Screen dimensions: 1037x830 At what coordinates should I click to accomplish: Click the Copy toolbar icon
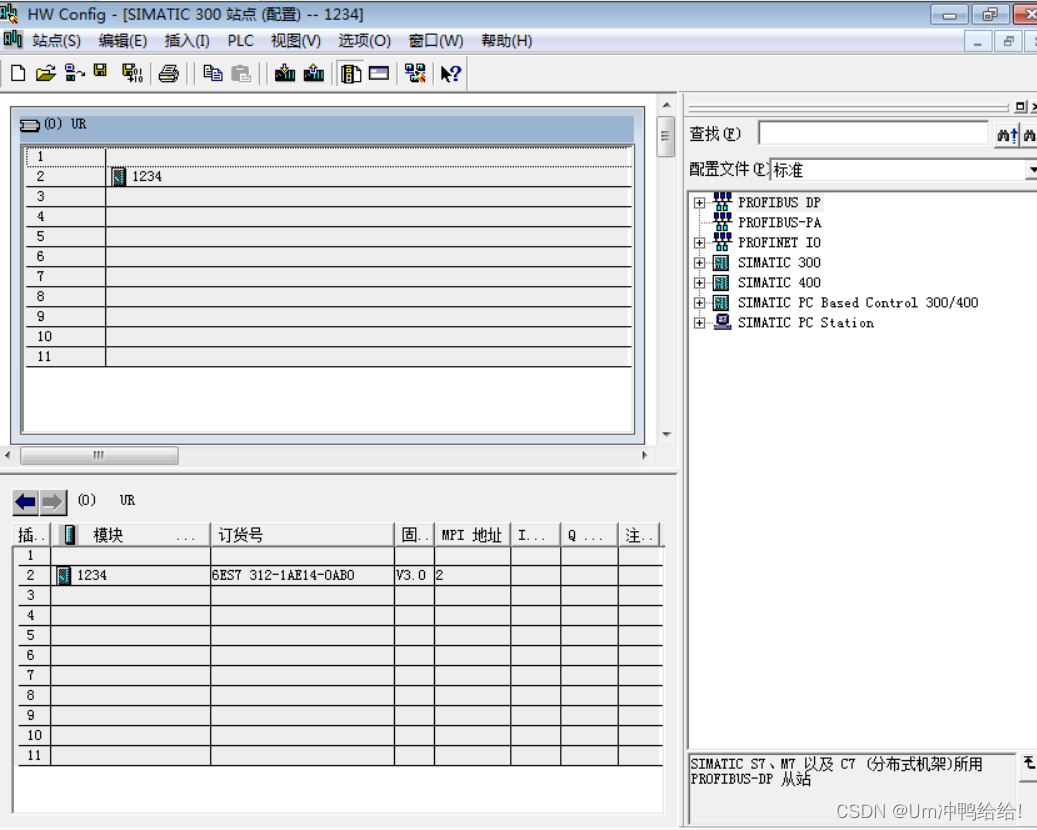(x=212, y=73)
